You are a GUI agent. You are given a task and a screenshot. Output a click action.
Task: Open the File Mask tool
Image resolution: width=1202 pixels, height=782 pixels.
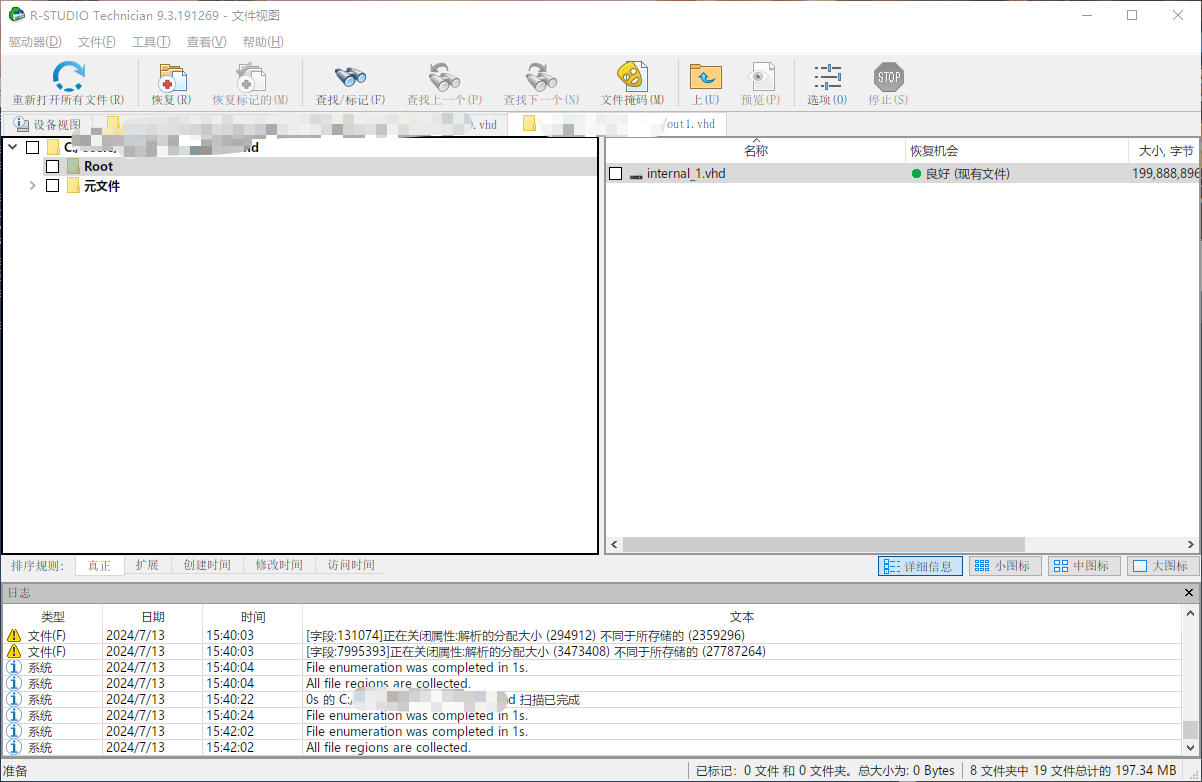point(631,76)
